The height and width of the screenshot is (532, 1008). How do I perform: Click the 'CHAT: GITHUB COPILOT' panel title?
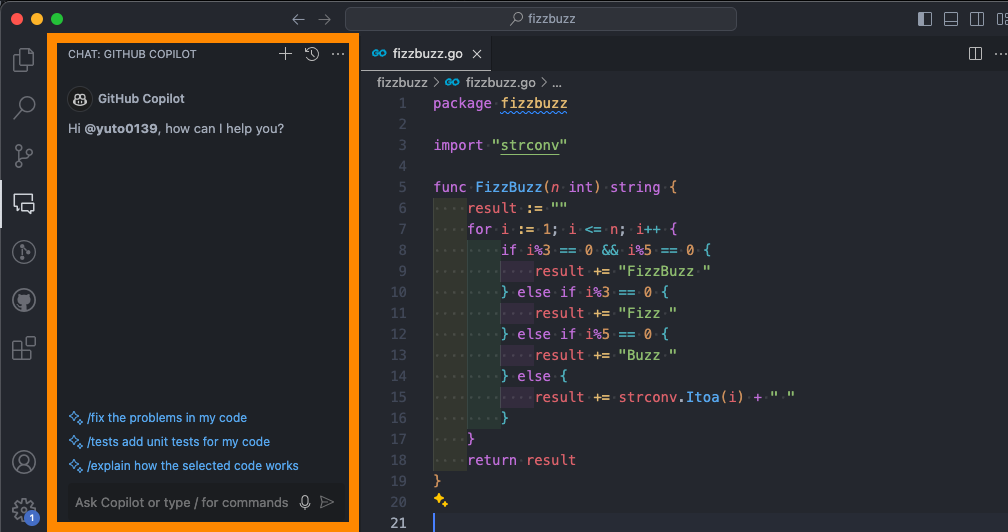[132, 54]
